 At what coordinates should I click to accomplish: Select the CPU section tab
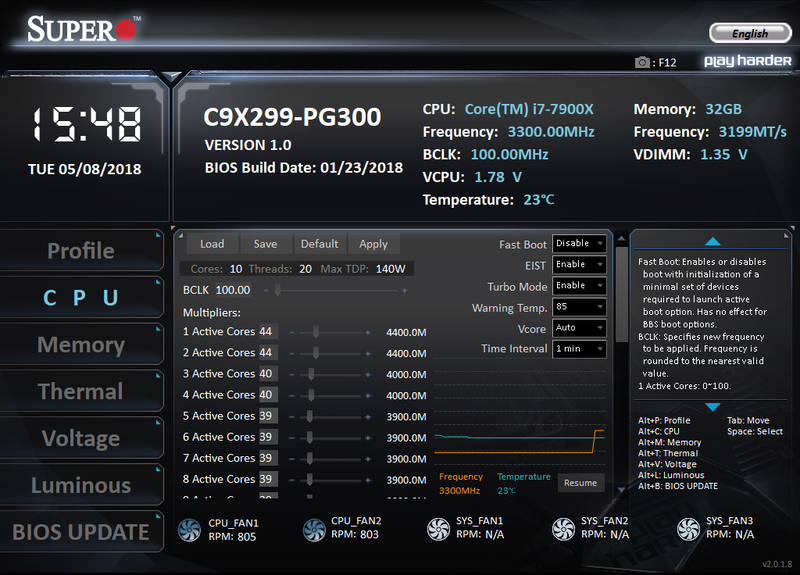(81, 297)
